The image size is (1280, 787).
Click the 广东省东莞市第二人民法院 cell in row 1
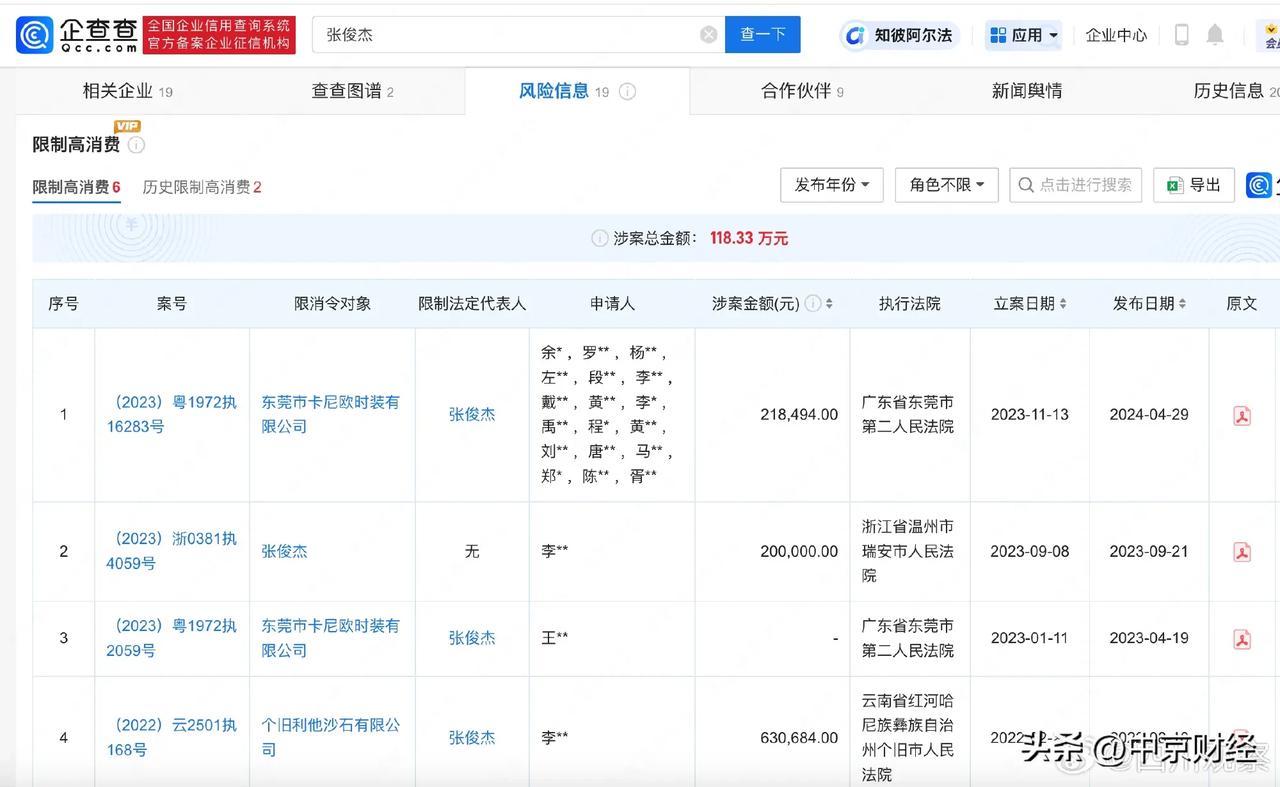[x=908, y=414]
